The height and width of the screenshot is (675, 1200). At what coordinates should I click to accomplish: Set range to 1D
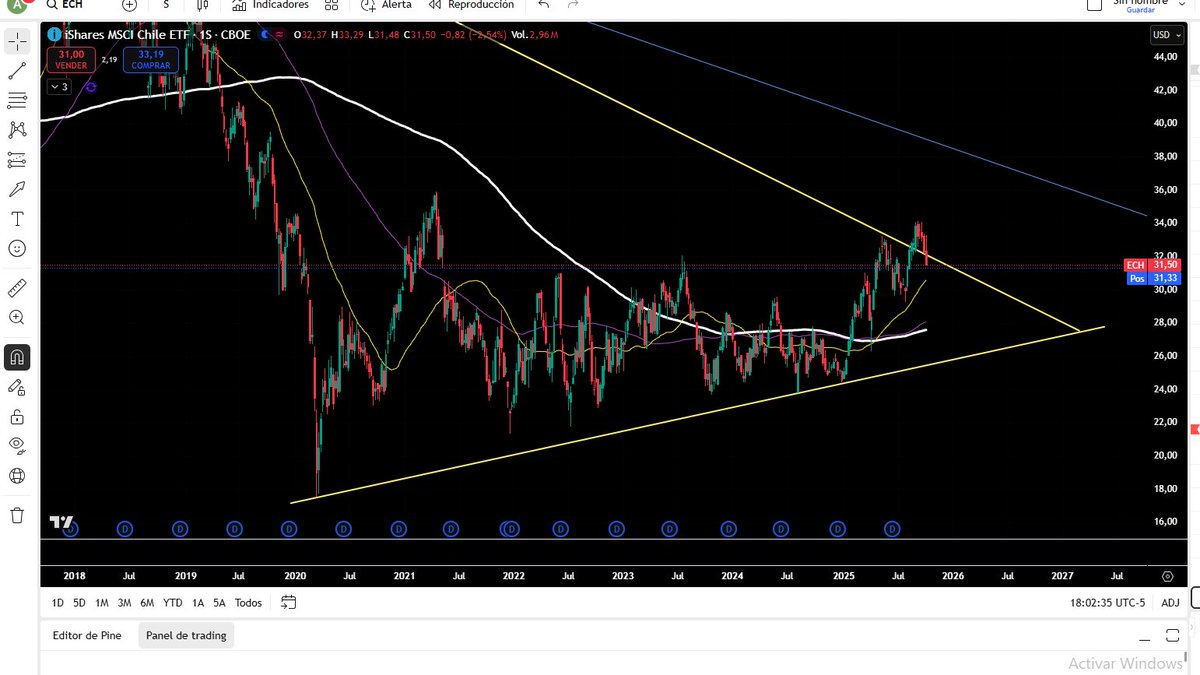[58, 603]
